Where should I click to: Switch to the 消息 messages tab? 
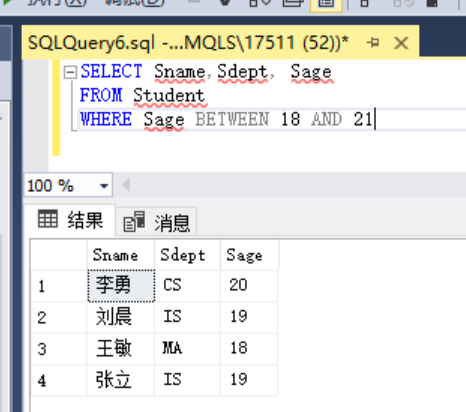click(x=156, y=222)
